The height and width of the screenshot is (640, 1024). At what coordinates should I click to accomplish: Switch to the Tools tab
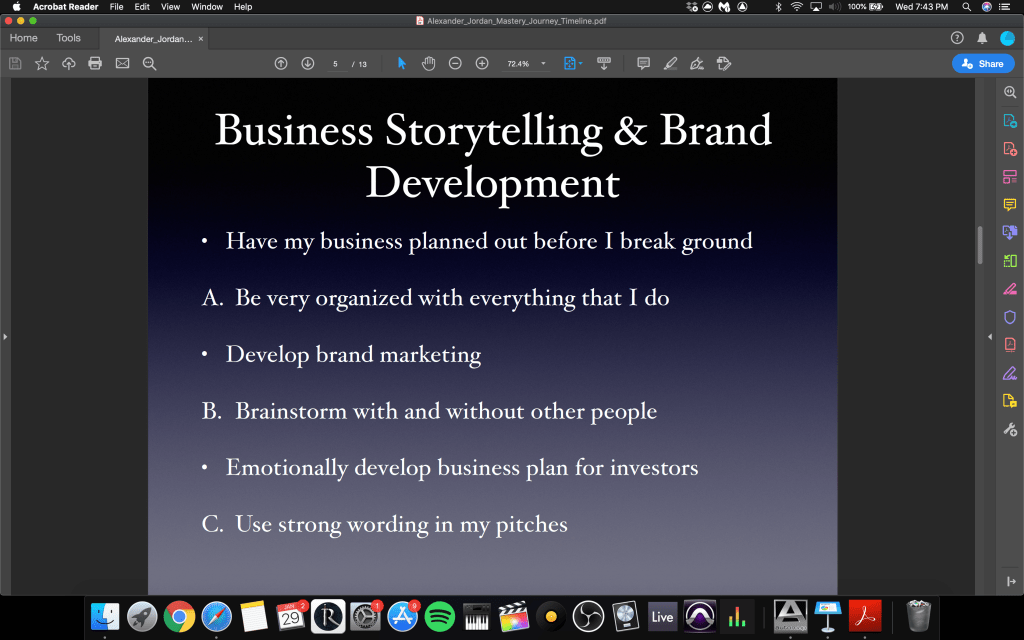[68, 38]
